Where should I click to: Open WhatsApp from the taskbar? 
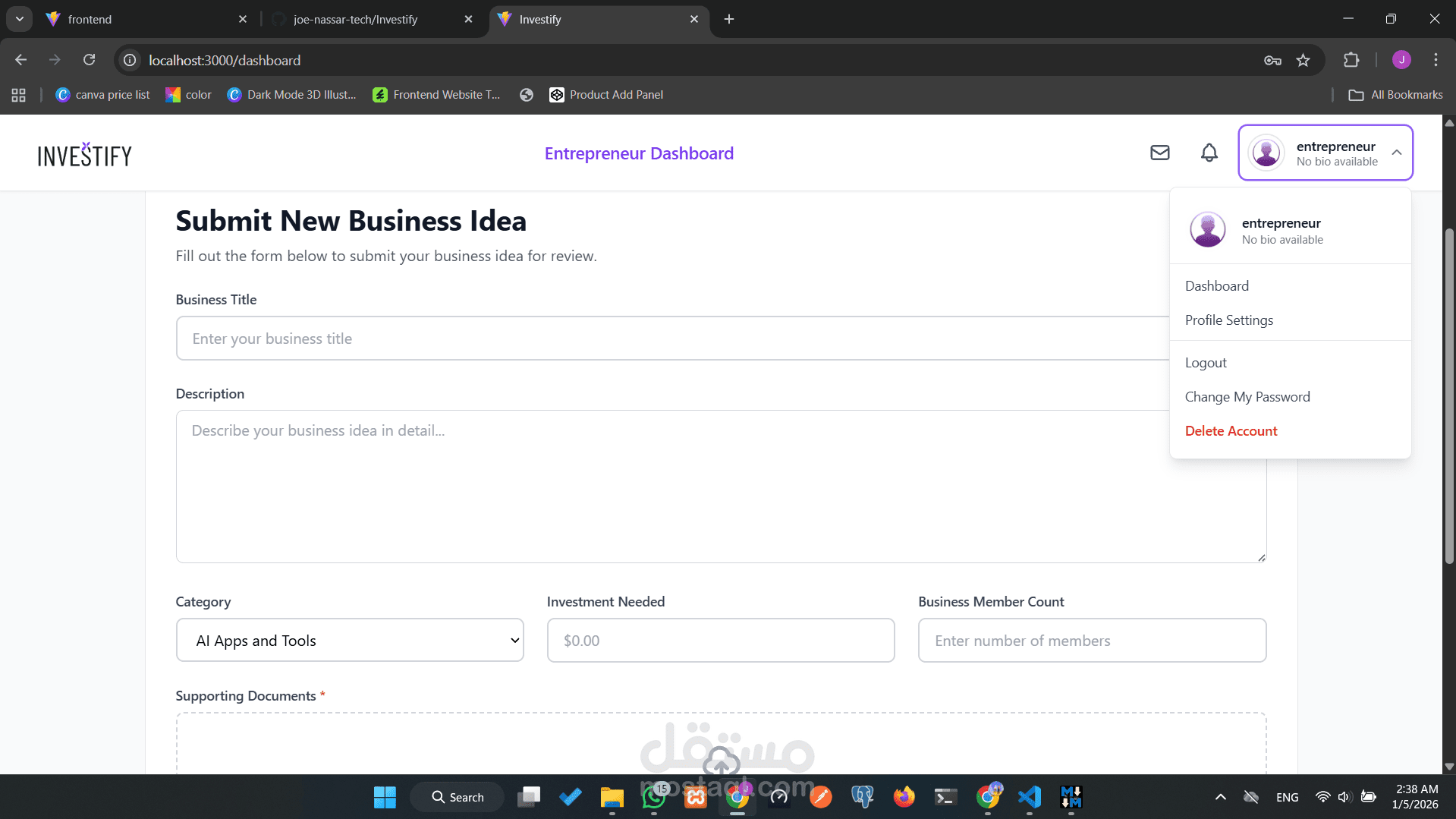click(653, 797)
